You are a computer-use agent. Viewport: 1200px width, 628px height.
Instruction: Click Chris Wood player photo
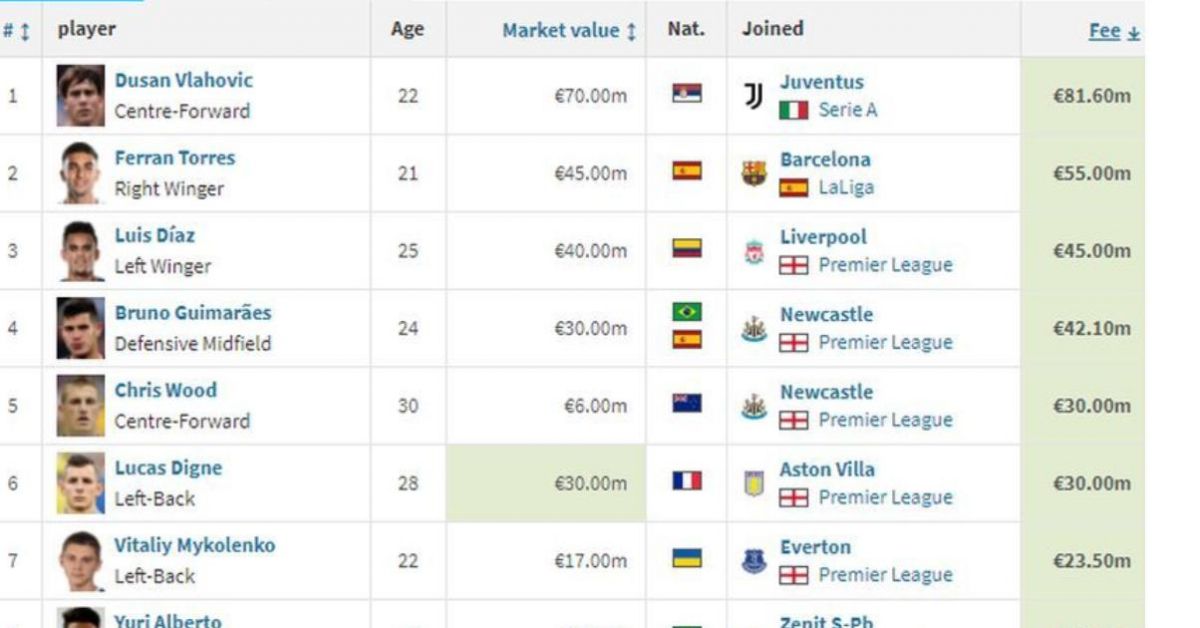coord(80,406)
